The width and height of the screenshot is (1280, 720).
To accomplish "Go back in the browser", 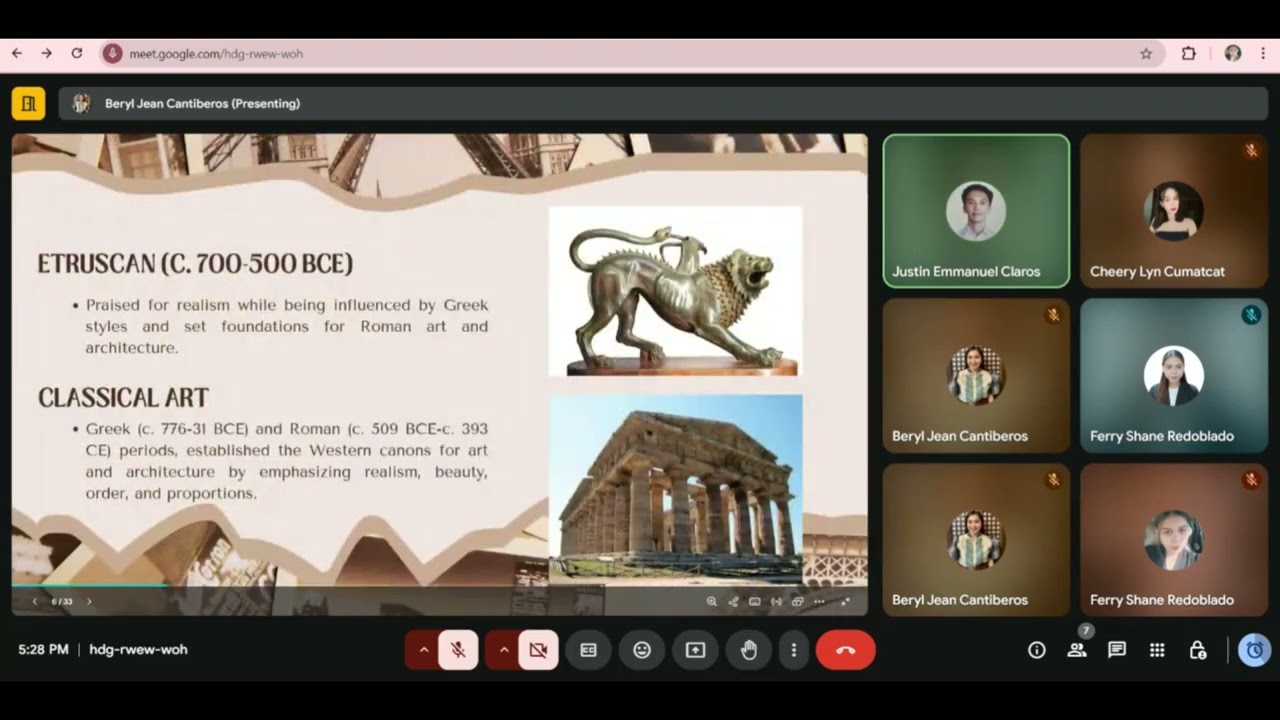I will (16, 53).
